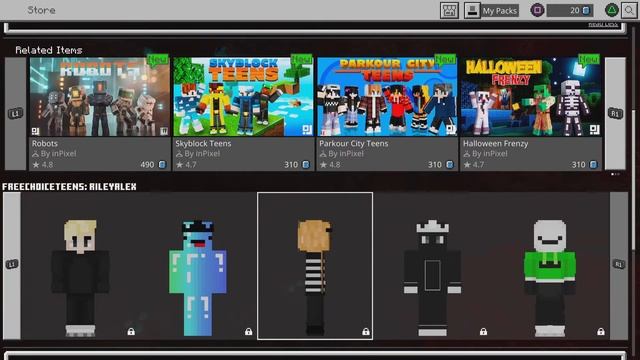640x360 pixels.
Task: Click the 310 price on Parkour City Teens
Action: tap(441, 164)
